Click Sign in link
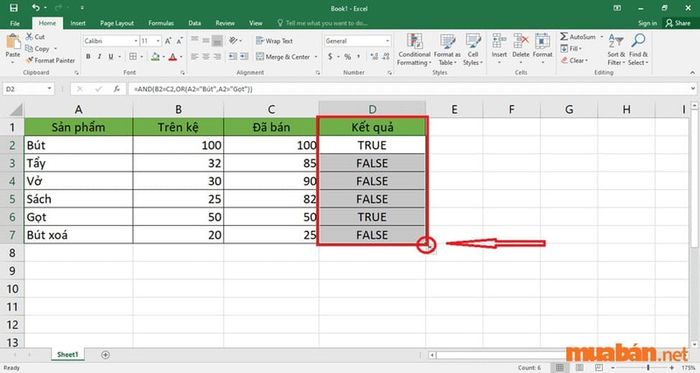Image resolution: width=700 pixels, height=373 pixels. 647,23
